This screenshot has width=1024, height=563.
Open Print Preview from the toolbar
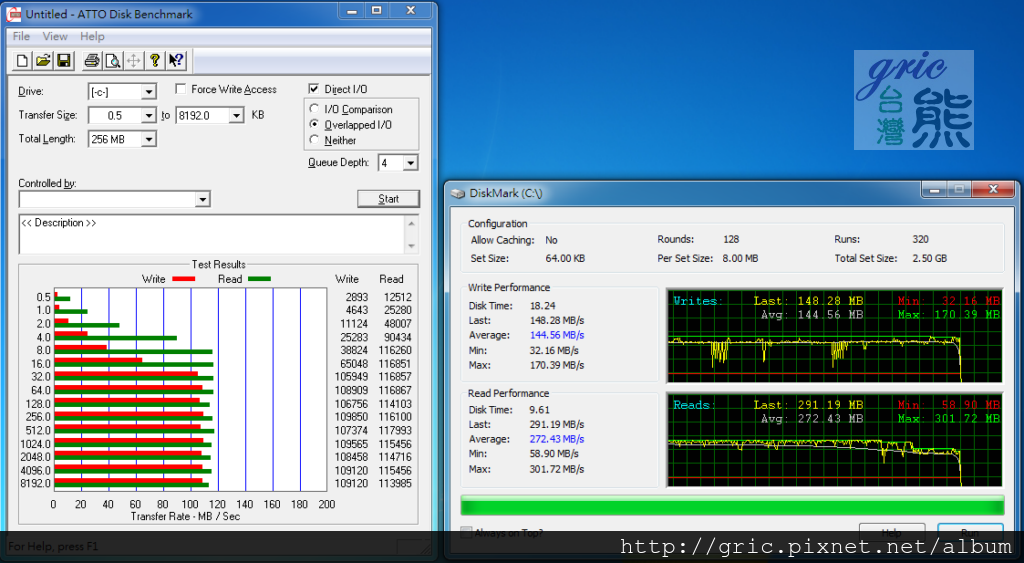pyautogui.click(x=113, y=60)
